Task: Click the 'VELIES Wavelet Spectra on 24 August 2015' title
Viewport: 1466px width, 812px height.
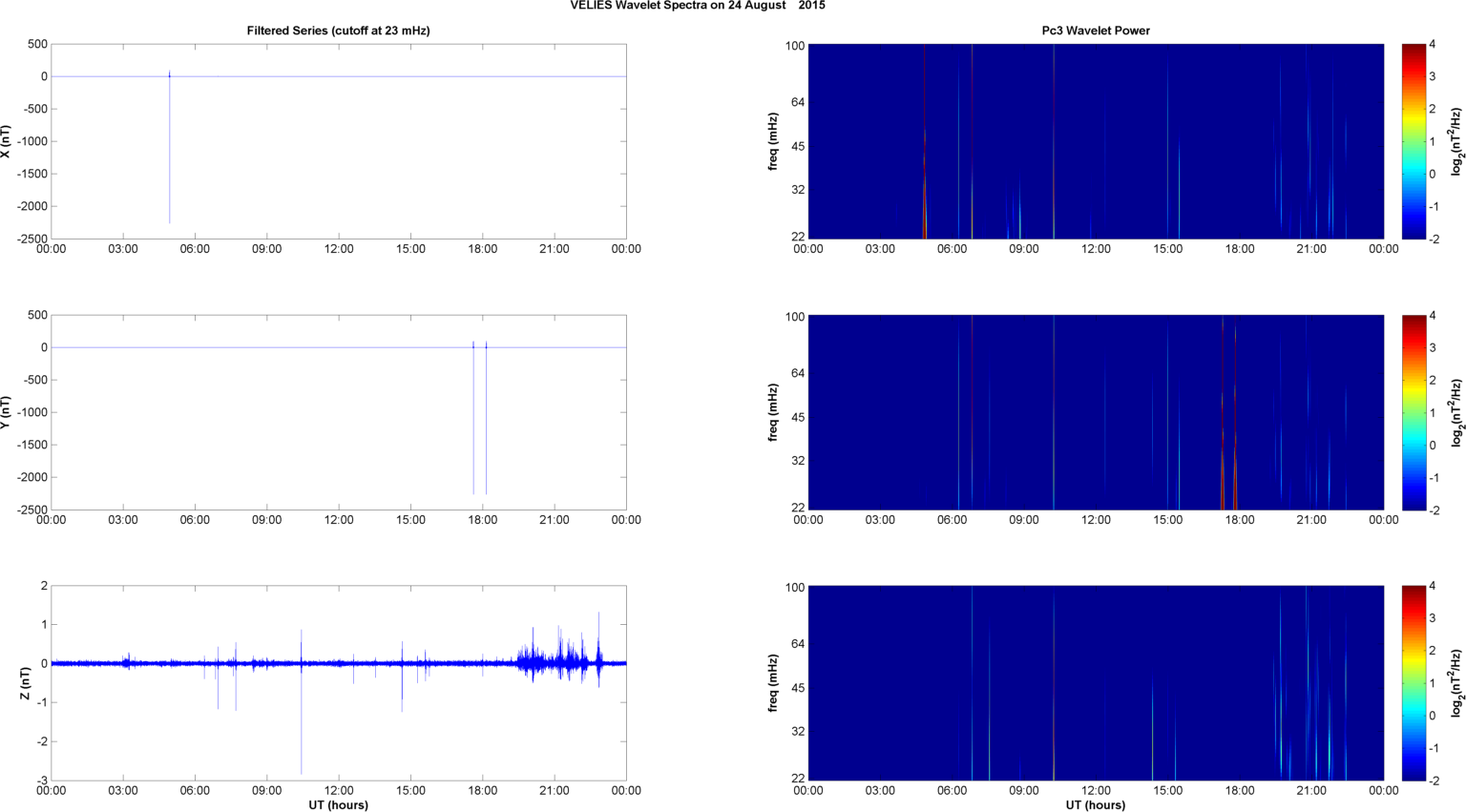Action: (698, 6)
